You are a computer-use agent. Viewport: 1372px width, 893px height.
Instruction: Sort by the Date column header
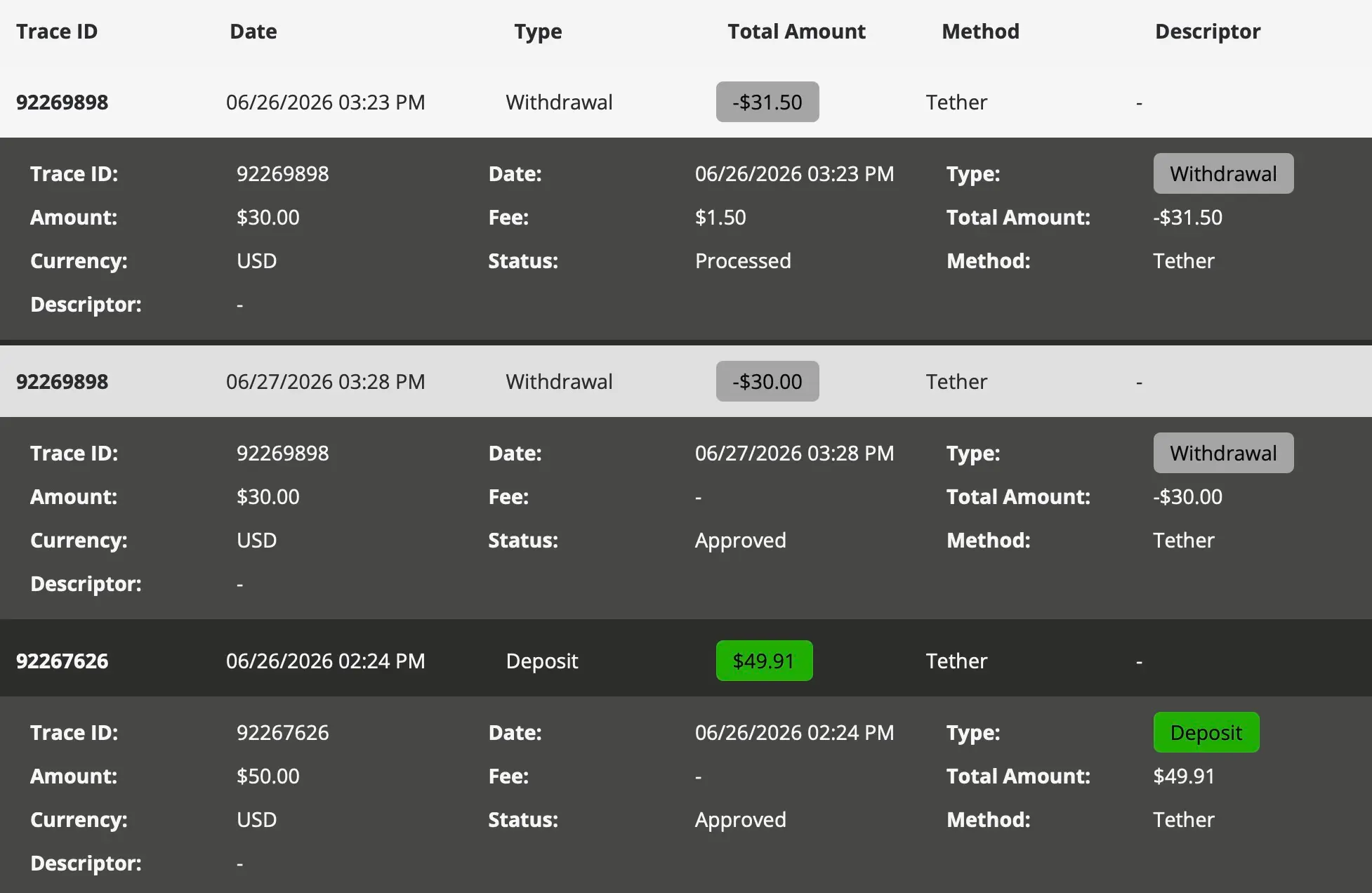click(x=253, y=32)
